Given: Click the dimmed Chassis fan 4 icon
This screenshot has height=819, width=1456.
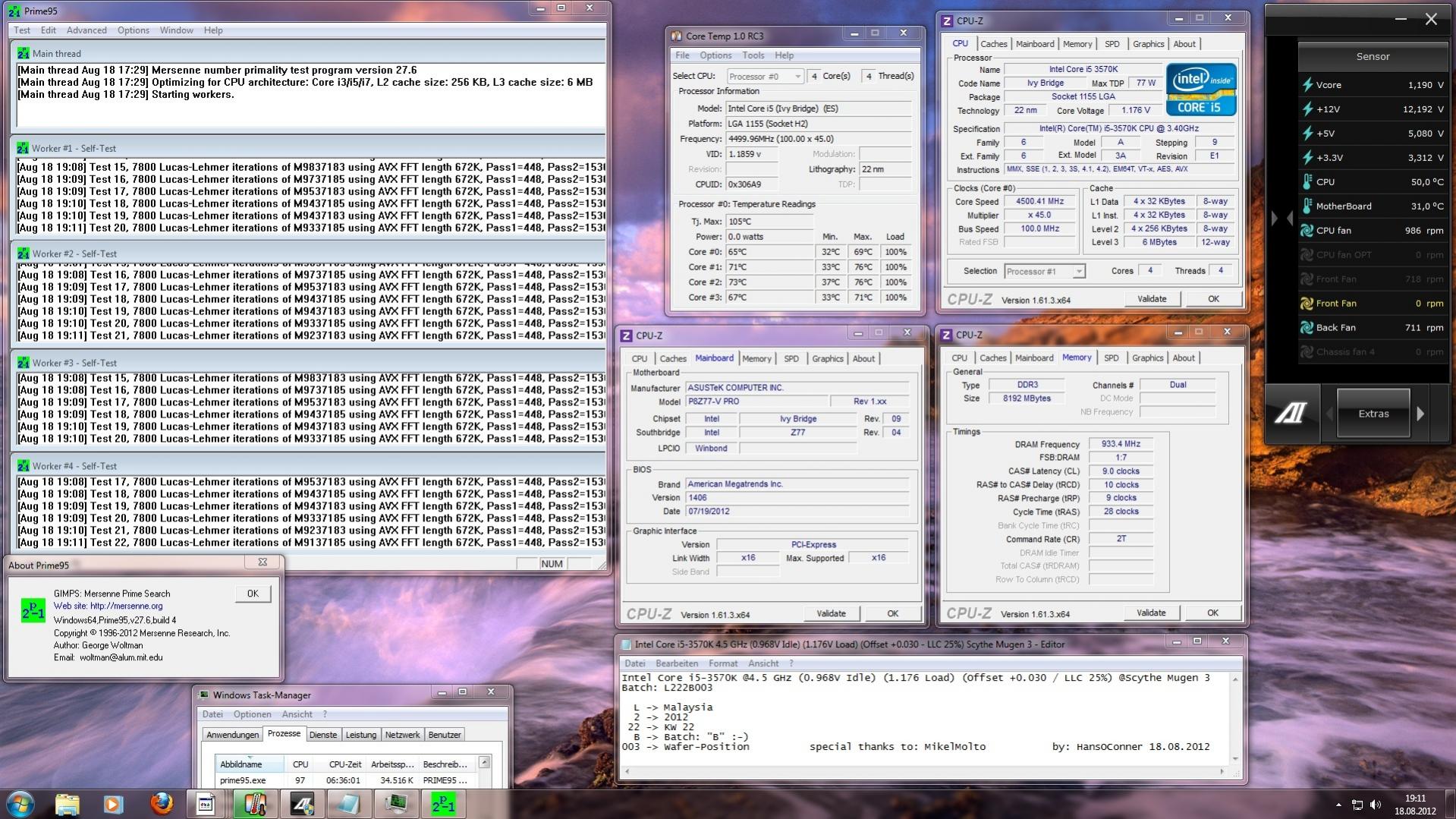Looking at the screenshot, I should click(1307, 352).
